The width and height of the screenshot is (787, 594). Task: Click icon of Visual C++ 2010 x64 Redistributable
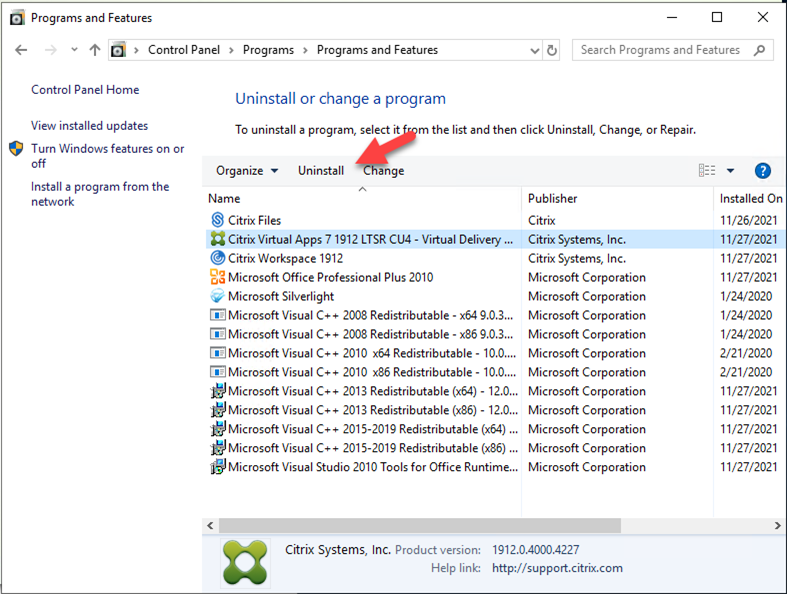coord(217,353)
